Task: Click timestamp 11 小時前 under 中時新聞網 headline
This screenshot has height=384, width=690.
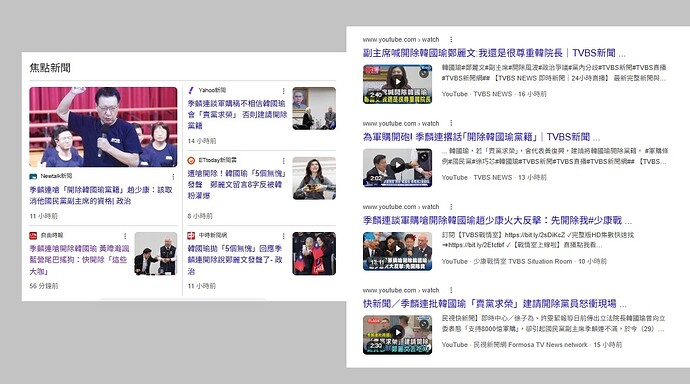Action: click(x=202, y=286)
